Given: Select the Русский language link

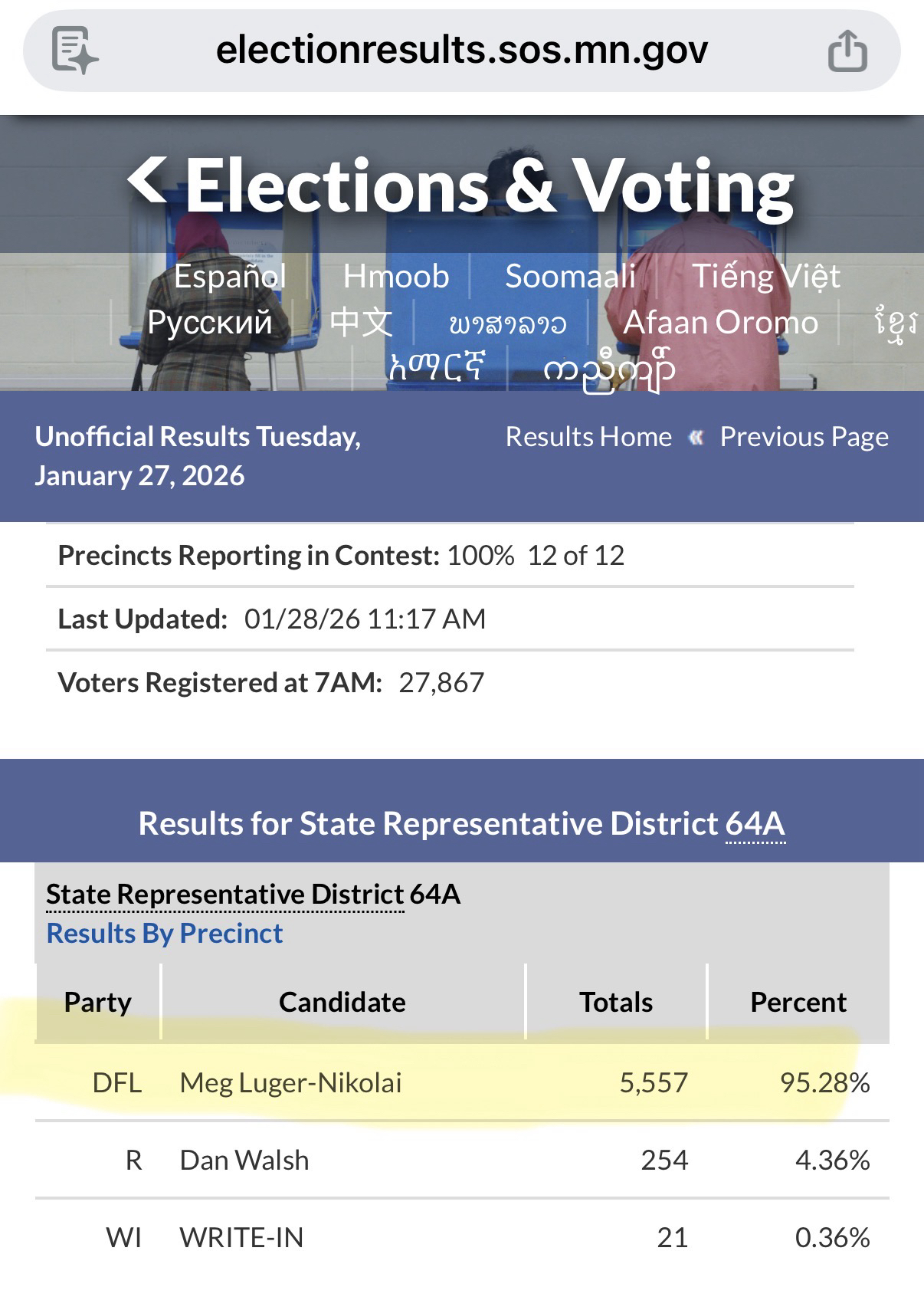Looking at the screenshot, I should (x=209, y=323).
